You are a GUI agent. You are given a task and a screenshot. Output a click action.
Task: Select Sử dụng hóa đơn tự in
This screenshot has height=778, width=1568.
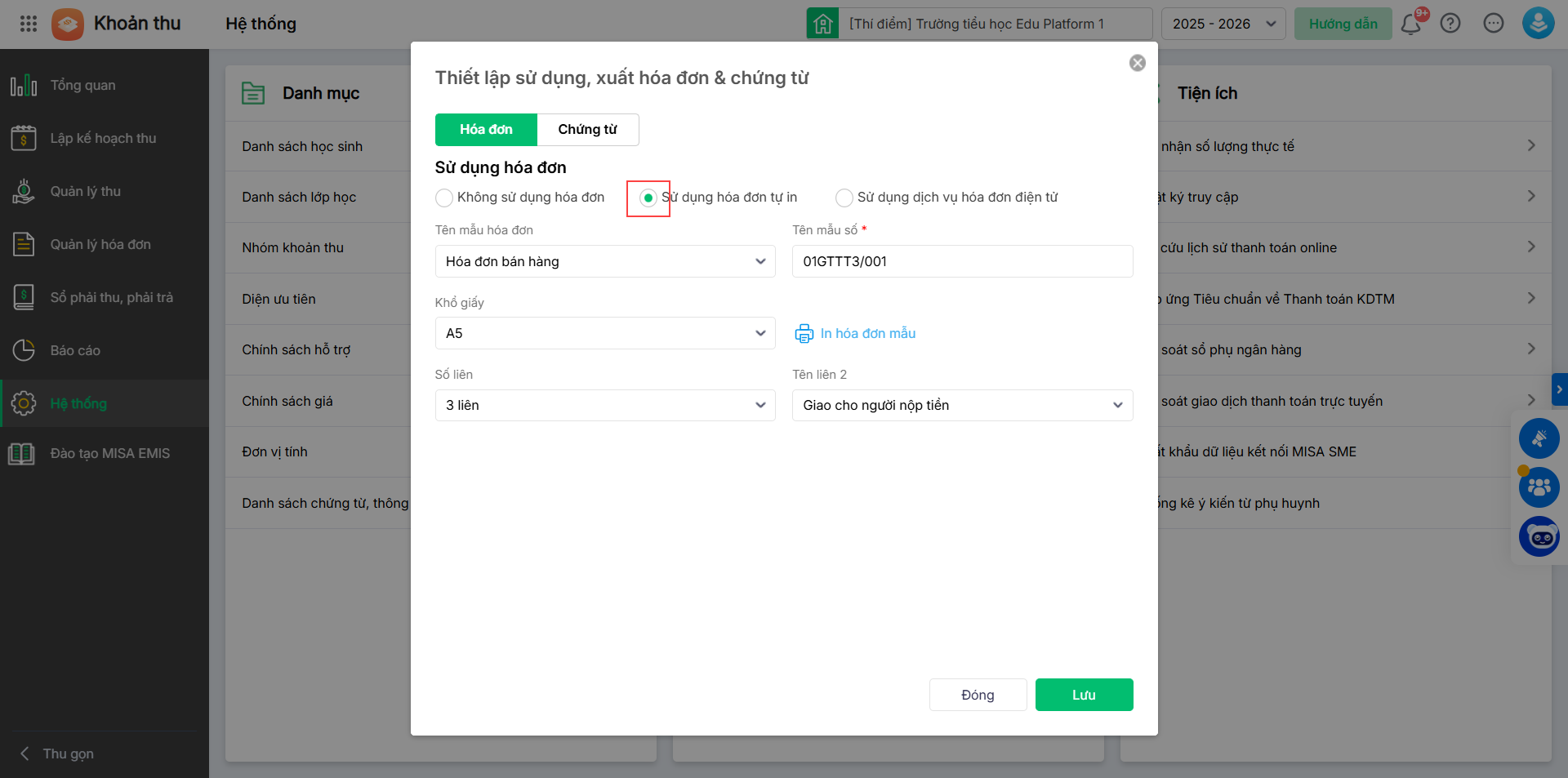tap(648, 198)
